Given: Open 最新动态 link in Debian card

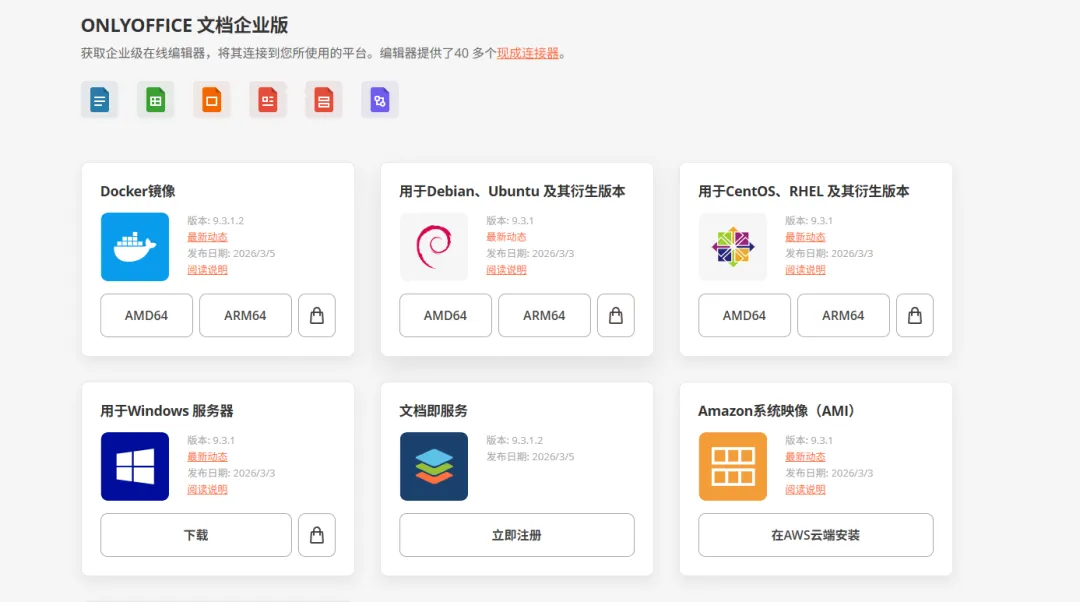Looking at the screenshot, I should coord(506,237).
